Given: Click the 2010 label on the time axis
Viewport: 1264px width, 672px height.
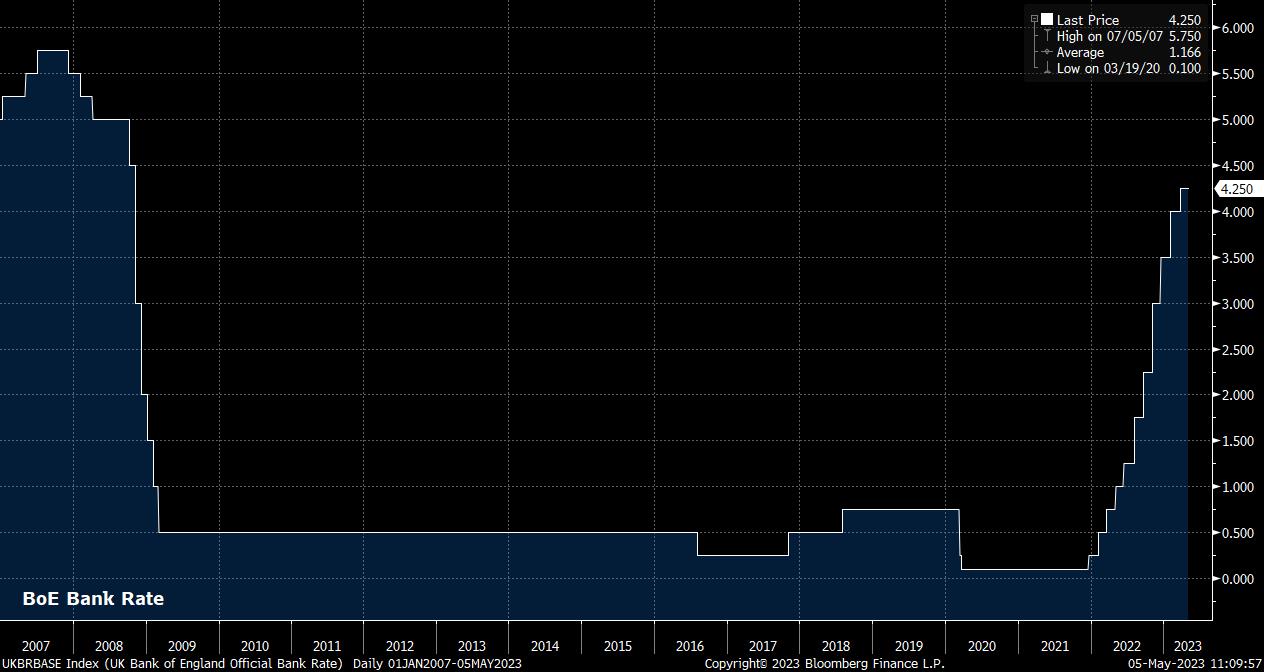Looking at the screenshot, I should (x=255, y=646).
